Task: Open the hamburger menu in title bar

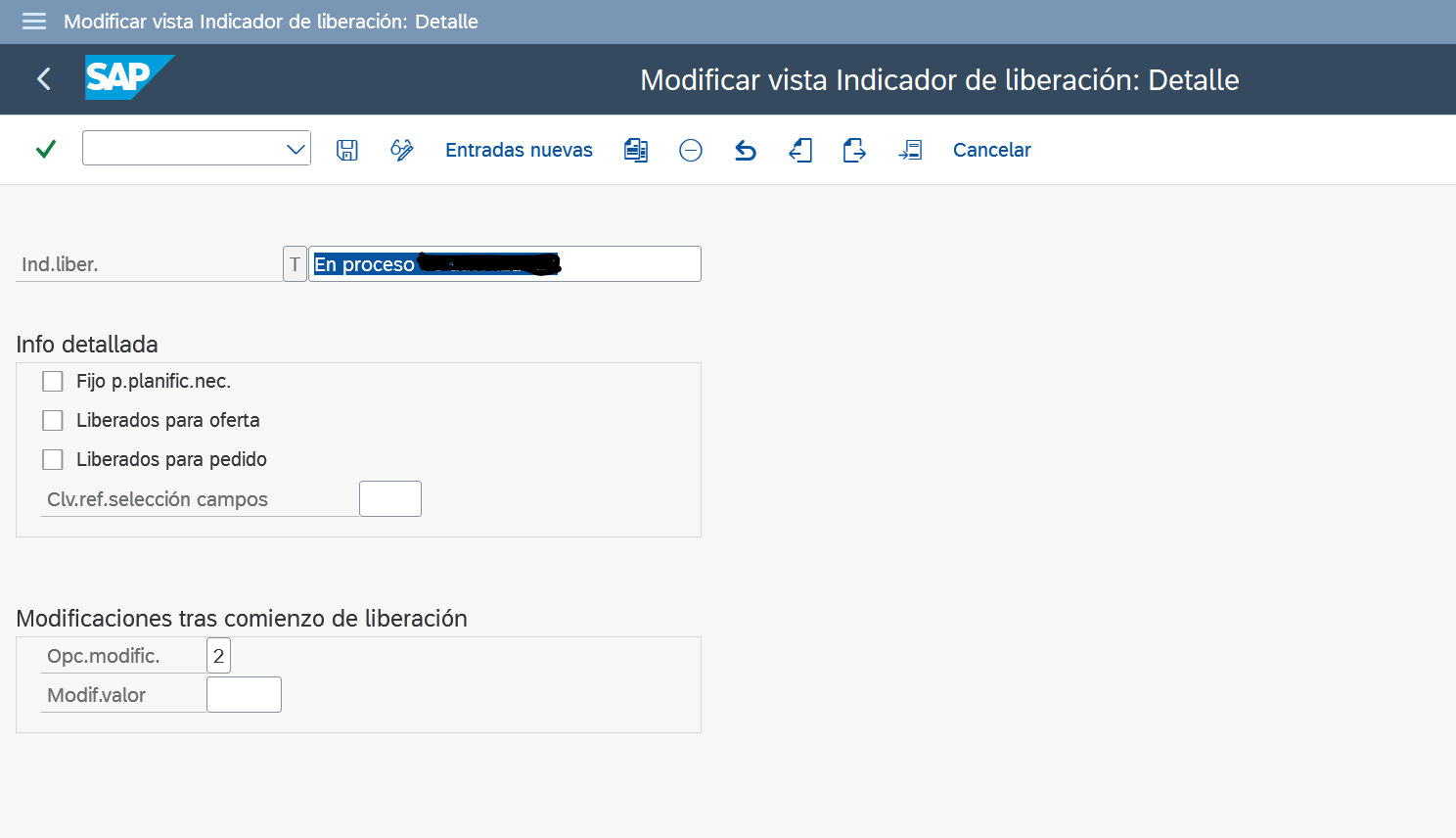Action: (34, 22)
